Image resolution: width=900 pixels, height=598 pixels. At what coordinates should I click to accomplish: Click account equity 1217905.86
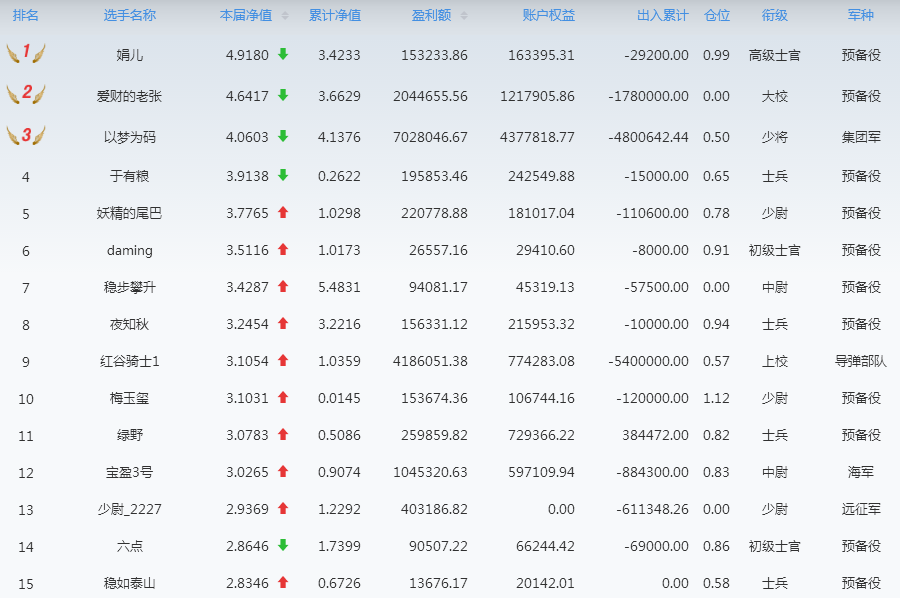point(537,96)
